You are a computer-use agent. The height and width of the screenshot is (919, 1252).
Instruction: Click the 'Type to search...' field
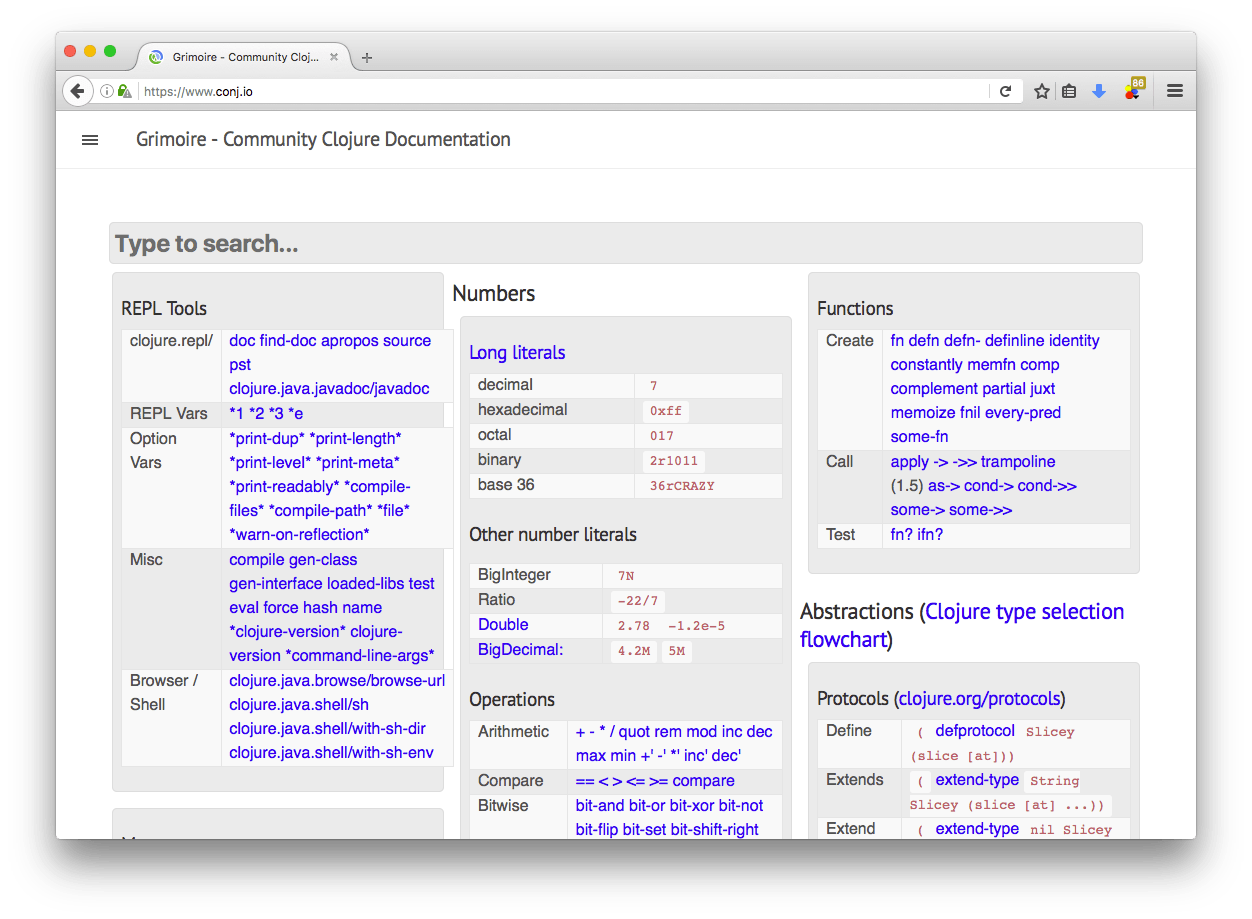point(625,243)
